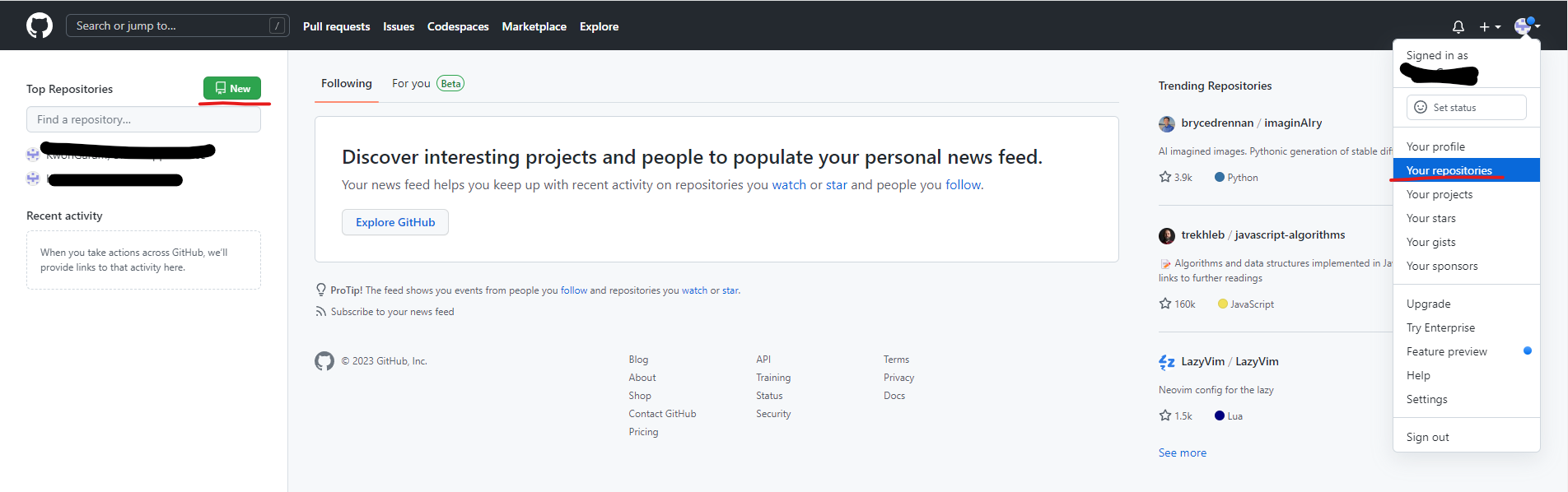
Task: Open the Status footer link
Action: pos(769,396)
